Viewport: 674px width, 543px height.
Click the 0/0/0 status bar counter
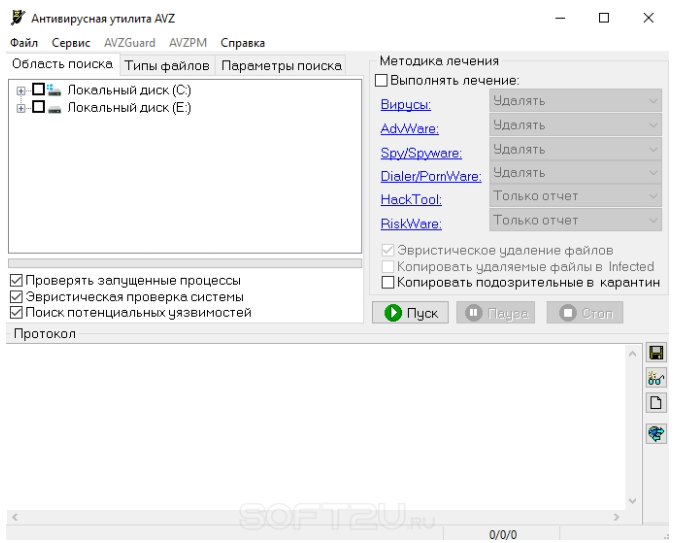502,534
